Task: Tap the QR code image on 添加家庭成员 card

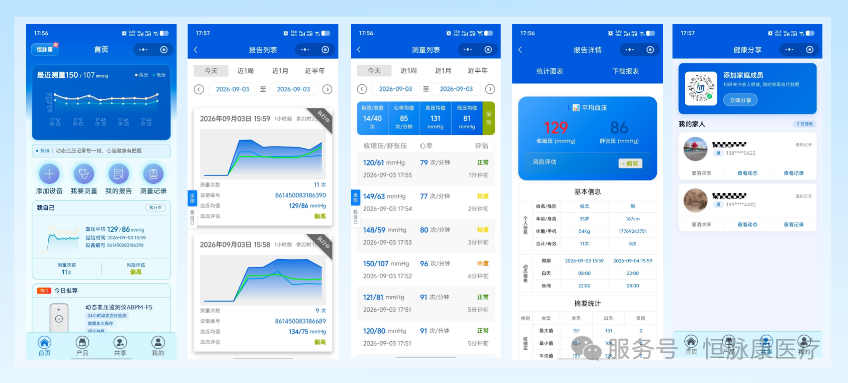Action: coord(701,88)
